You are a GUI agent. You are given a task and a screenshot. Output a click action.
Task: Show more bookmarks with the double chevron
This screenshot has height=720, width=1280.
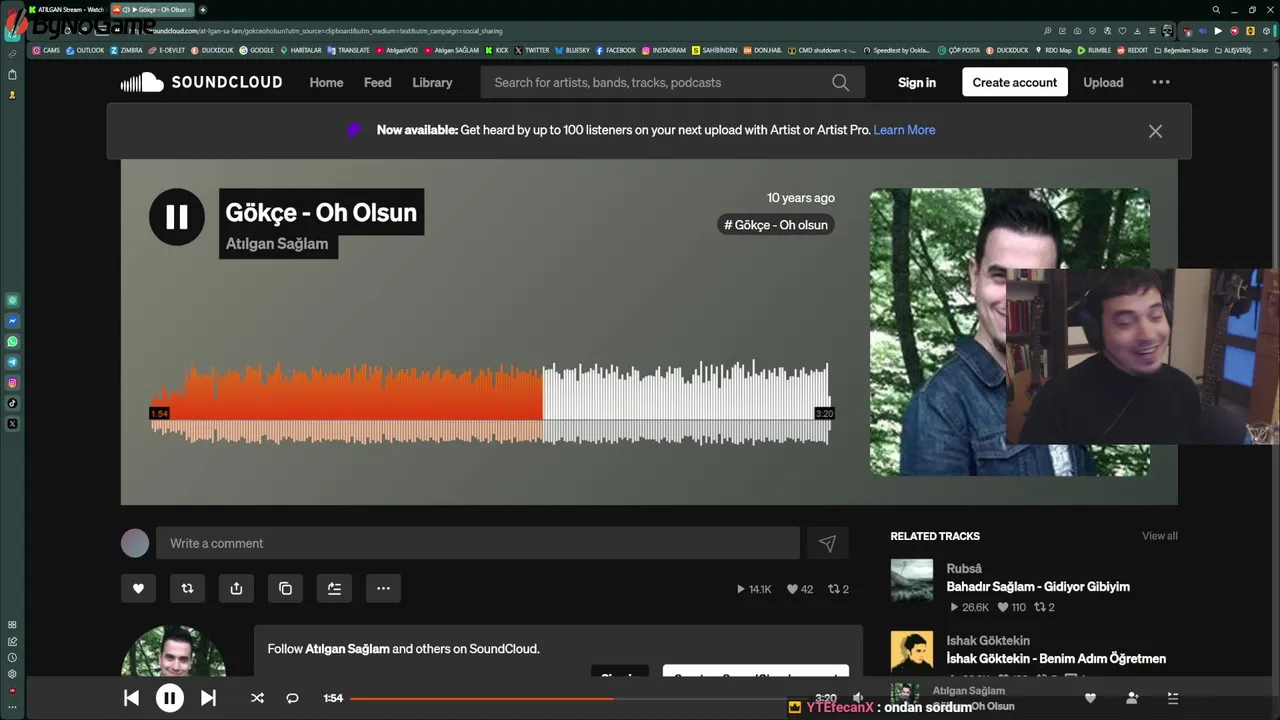1265,50
